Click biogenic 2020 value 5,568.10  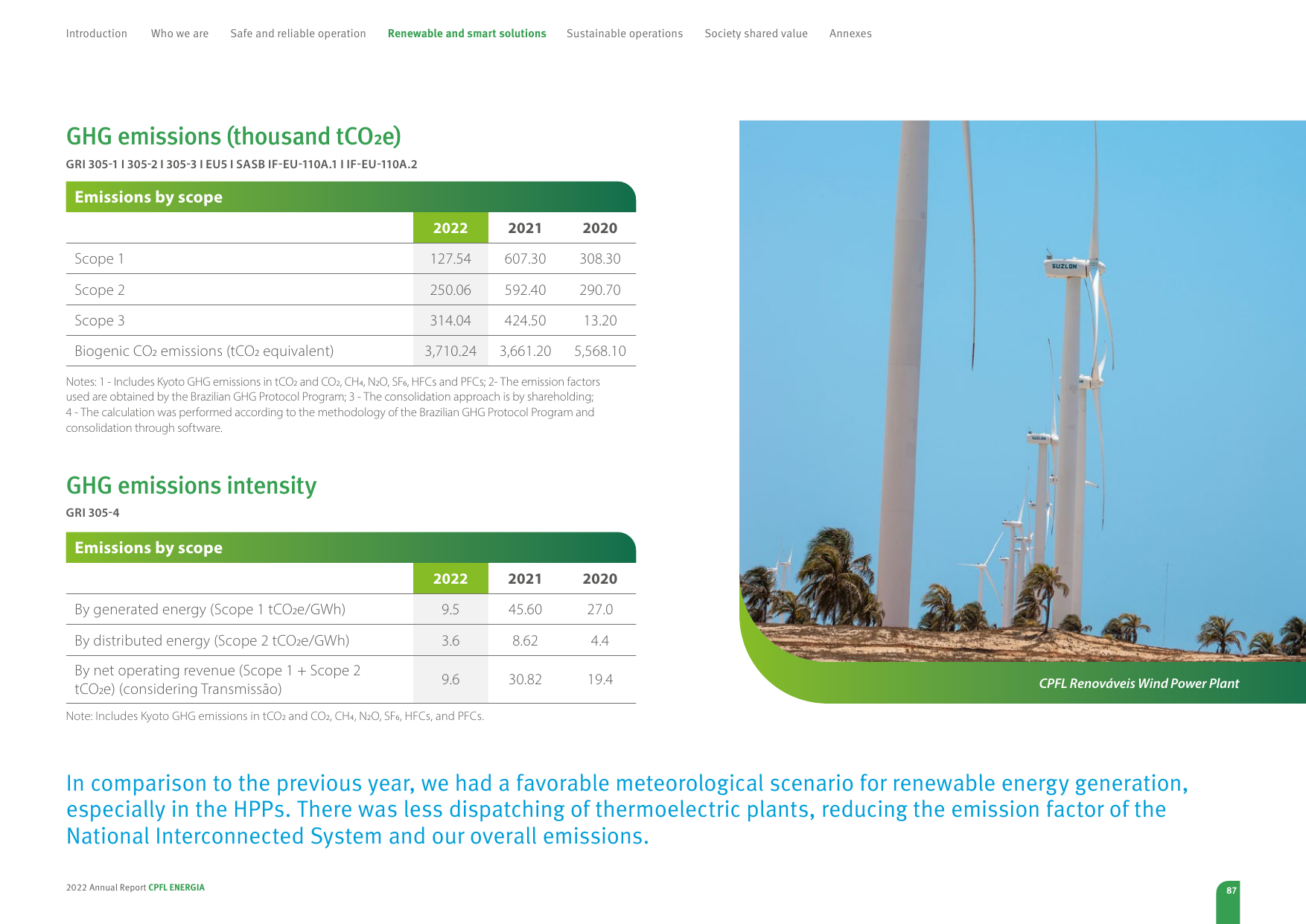pyautogui.click(x=600, y=351)
